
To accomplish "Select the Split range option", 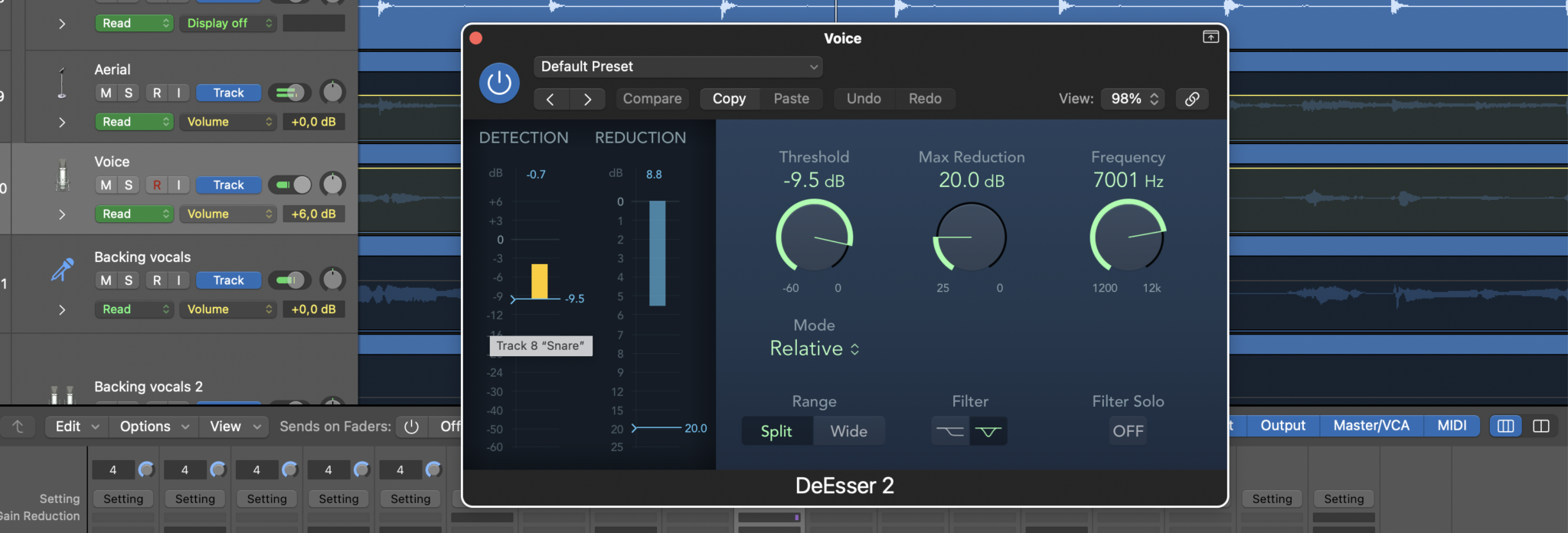I will [777, 431].
